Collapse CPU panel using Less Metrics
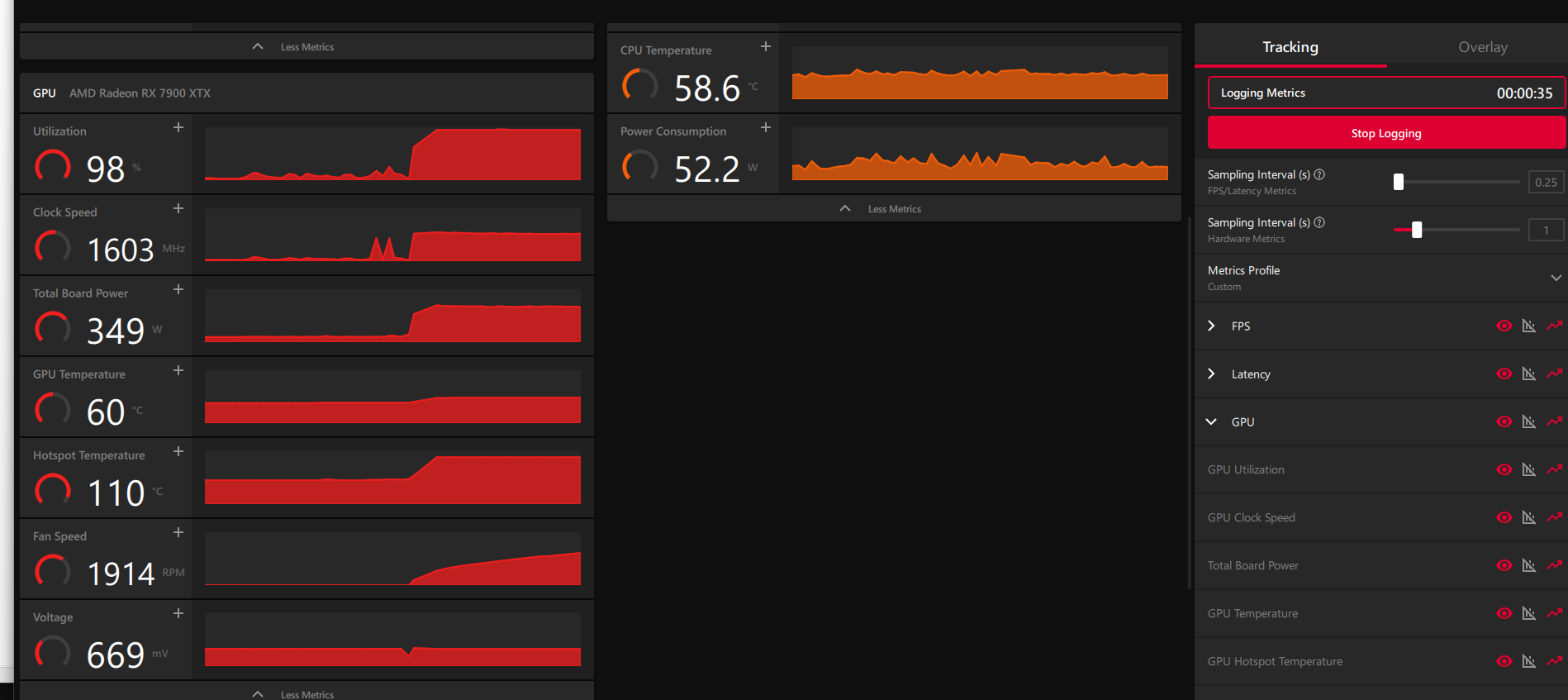1568x700 pixels. point(894,208)
